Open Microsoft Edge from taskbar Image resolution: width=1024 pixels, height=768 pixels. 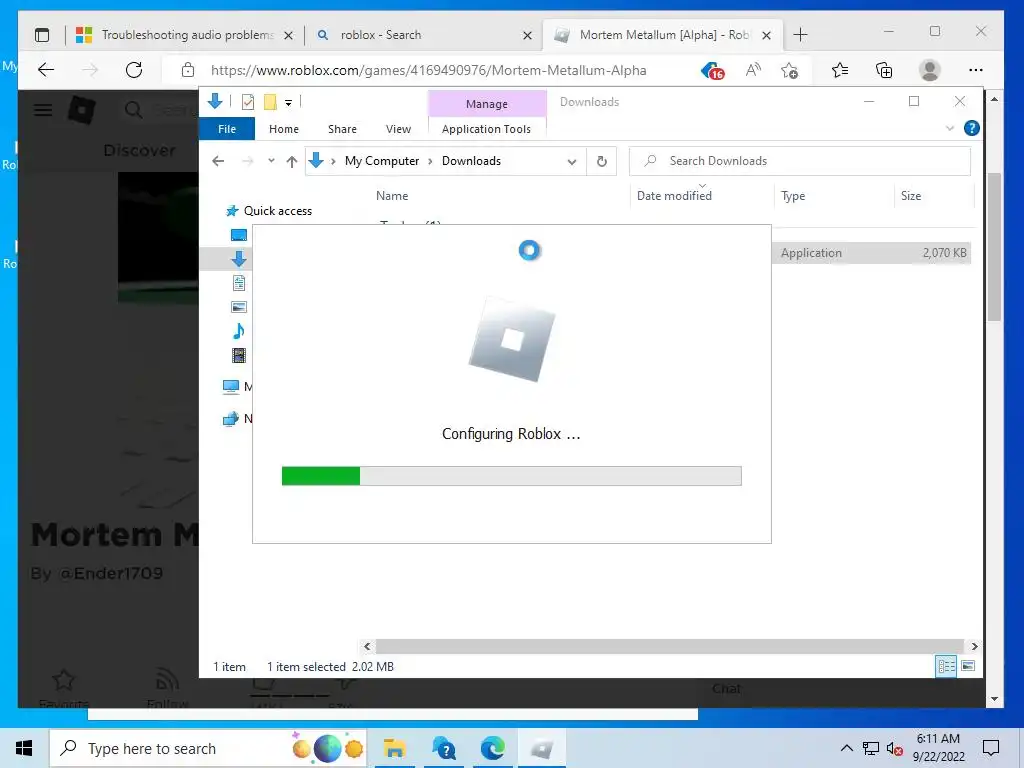tap(492, 748)
